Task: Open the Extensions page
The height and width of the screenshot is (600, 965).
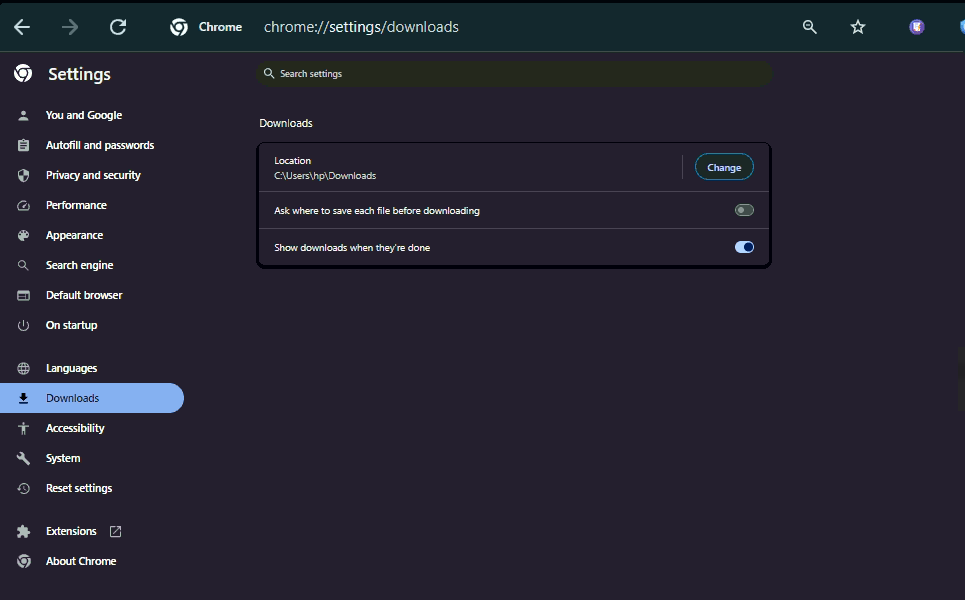Action: tap(70, 531)
